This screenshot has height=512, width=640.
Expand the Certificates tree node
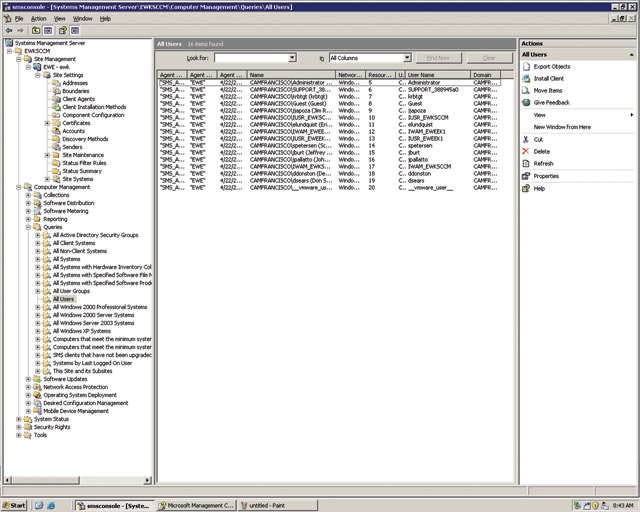47,123
